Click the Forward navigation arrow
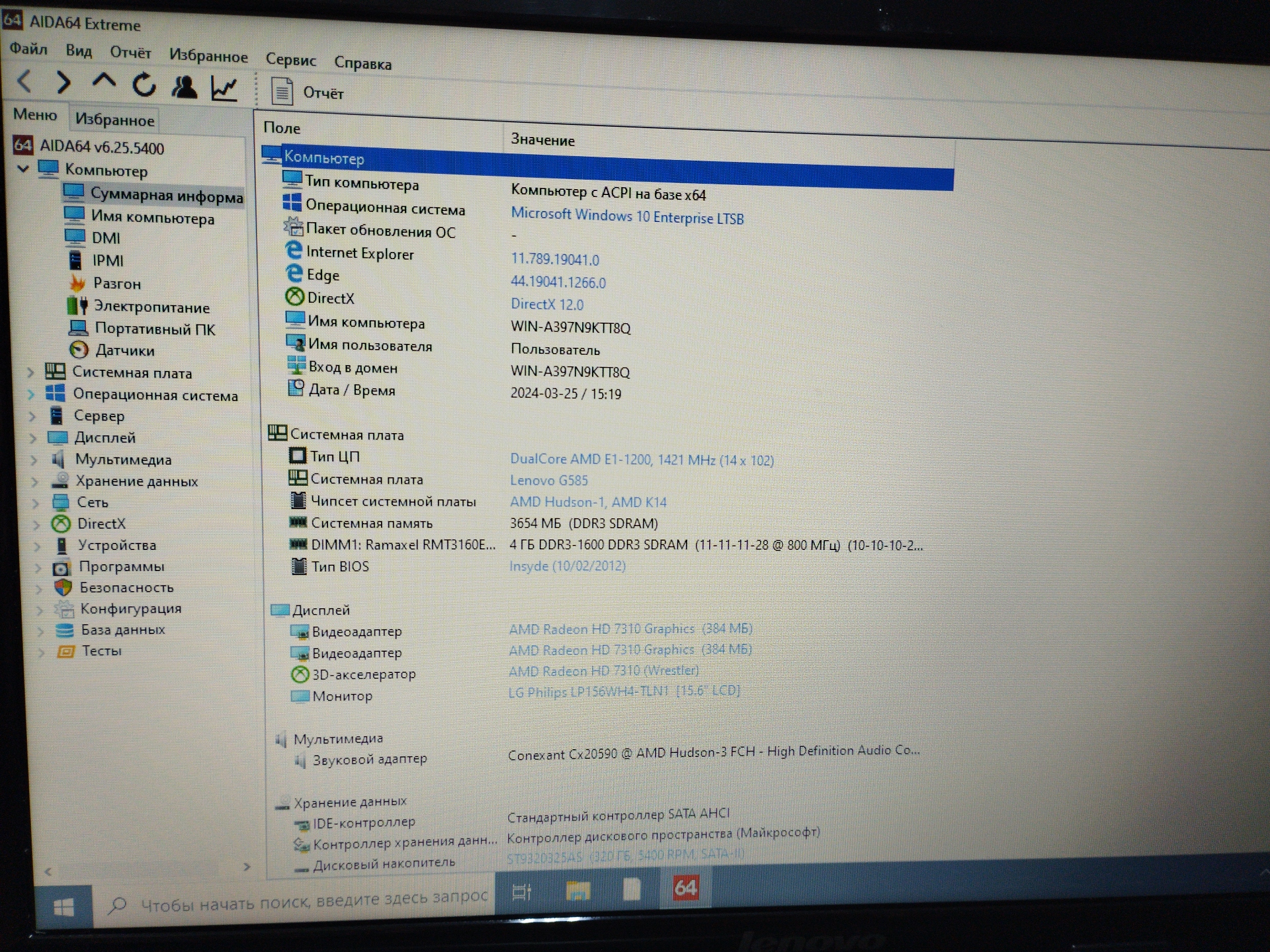1270x952 pixels. [x=63, y=83]
